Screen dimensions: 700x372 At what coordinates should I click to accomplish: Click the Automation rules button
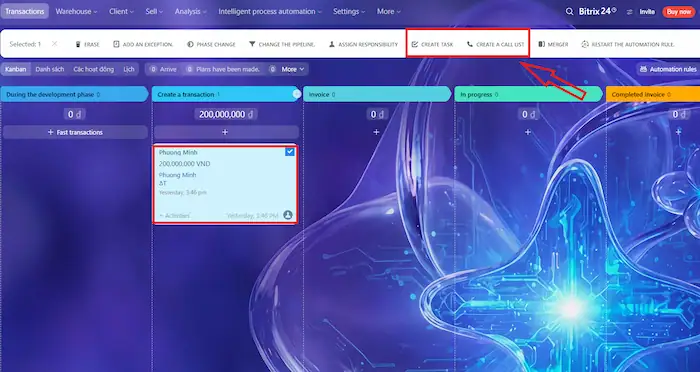(668, 69)
